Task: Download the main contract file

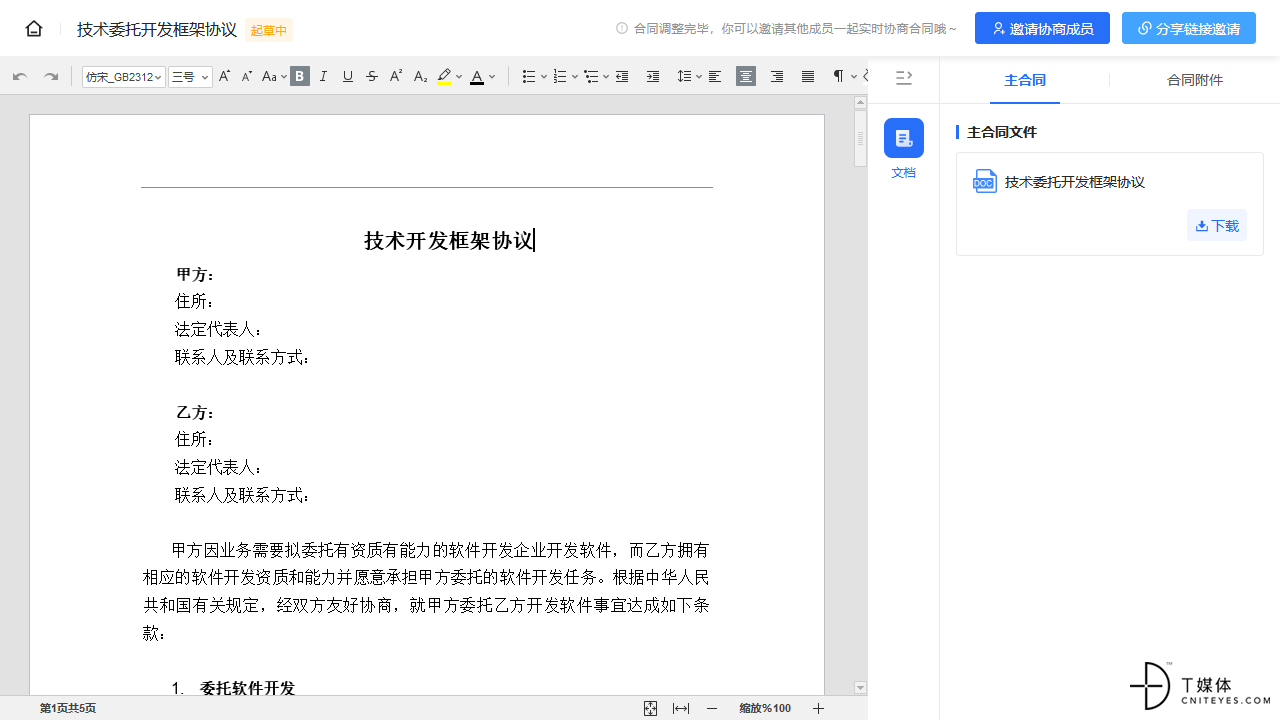Action: [x=1217, y=226]
